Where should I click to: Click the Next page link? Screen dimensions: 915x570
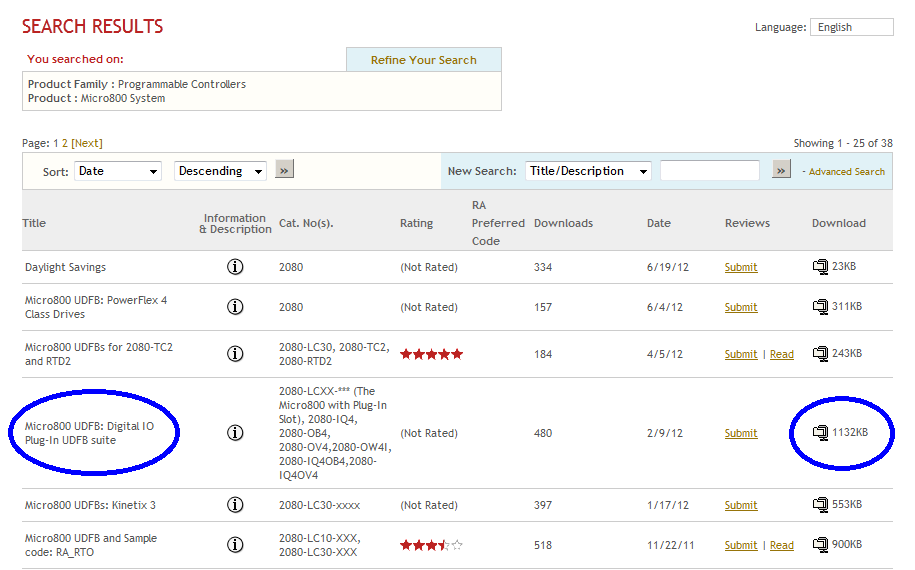[x=87, y=143]
